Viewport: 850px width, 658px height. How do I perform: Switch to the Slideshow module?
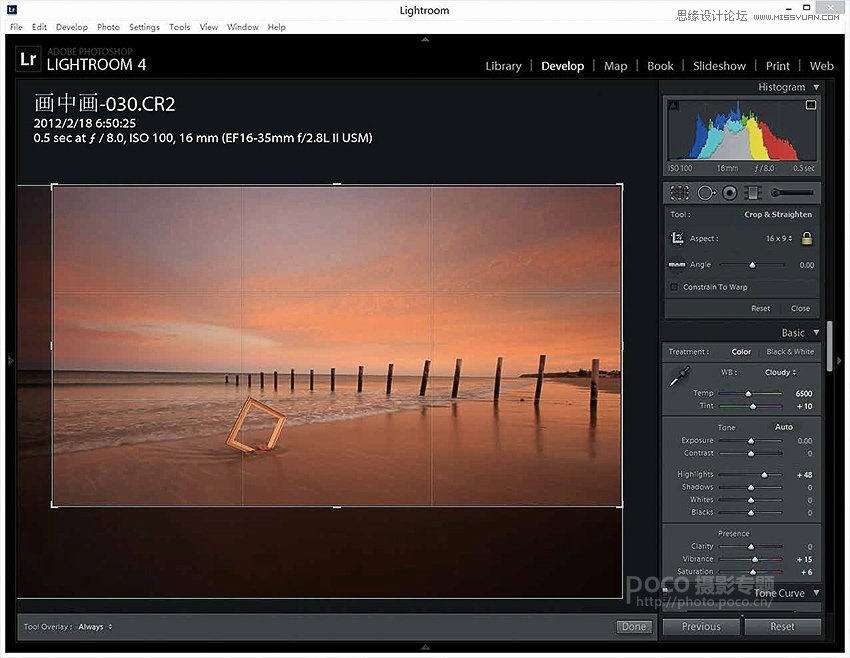(x=719, y=66)
